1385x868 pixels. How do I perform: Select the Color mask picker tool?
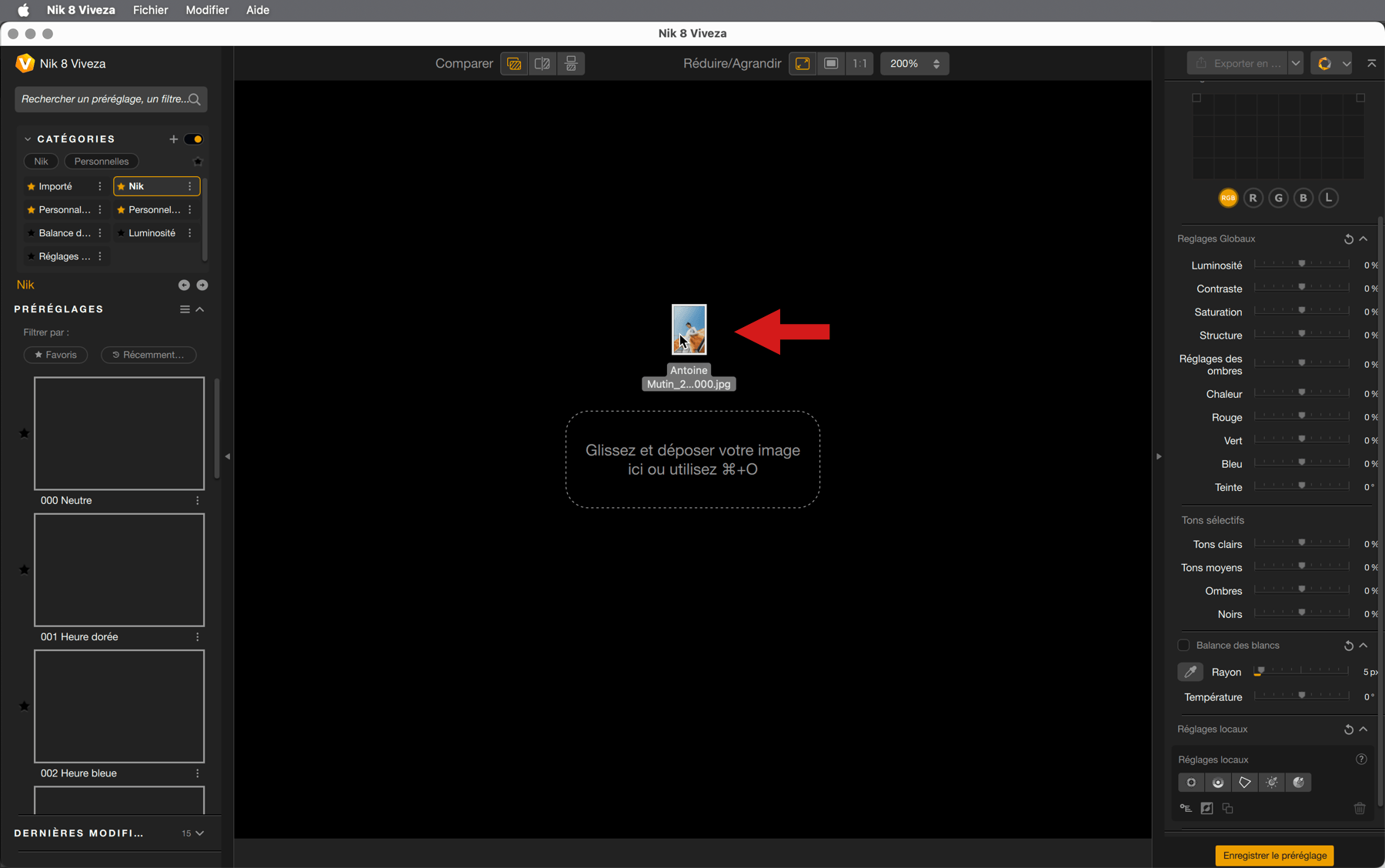(1299, 783)
